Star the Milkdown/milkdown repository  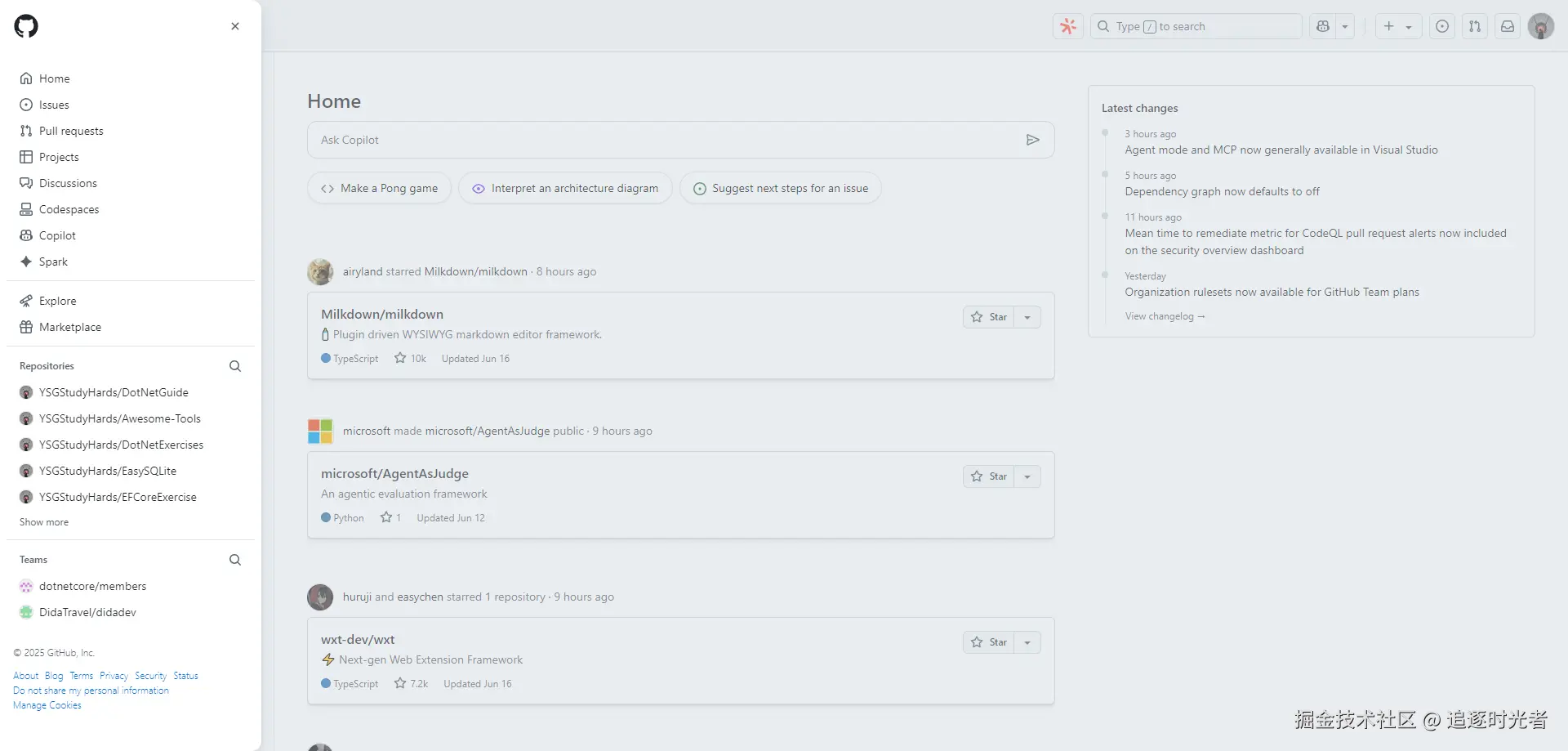click(989, 317)
